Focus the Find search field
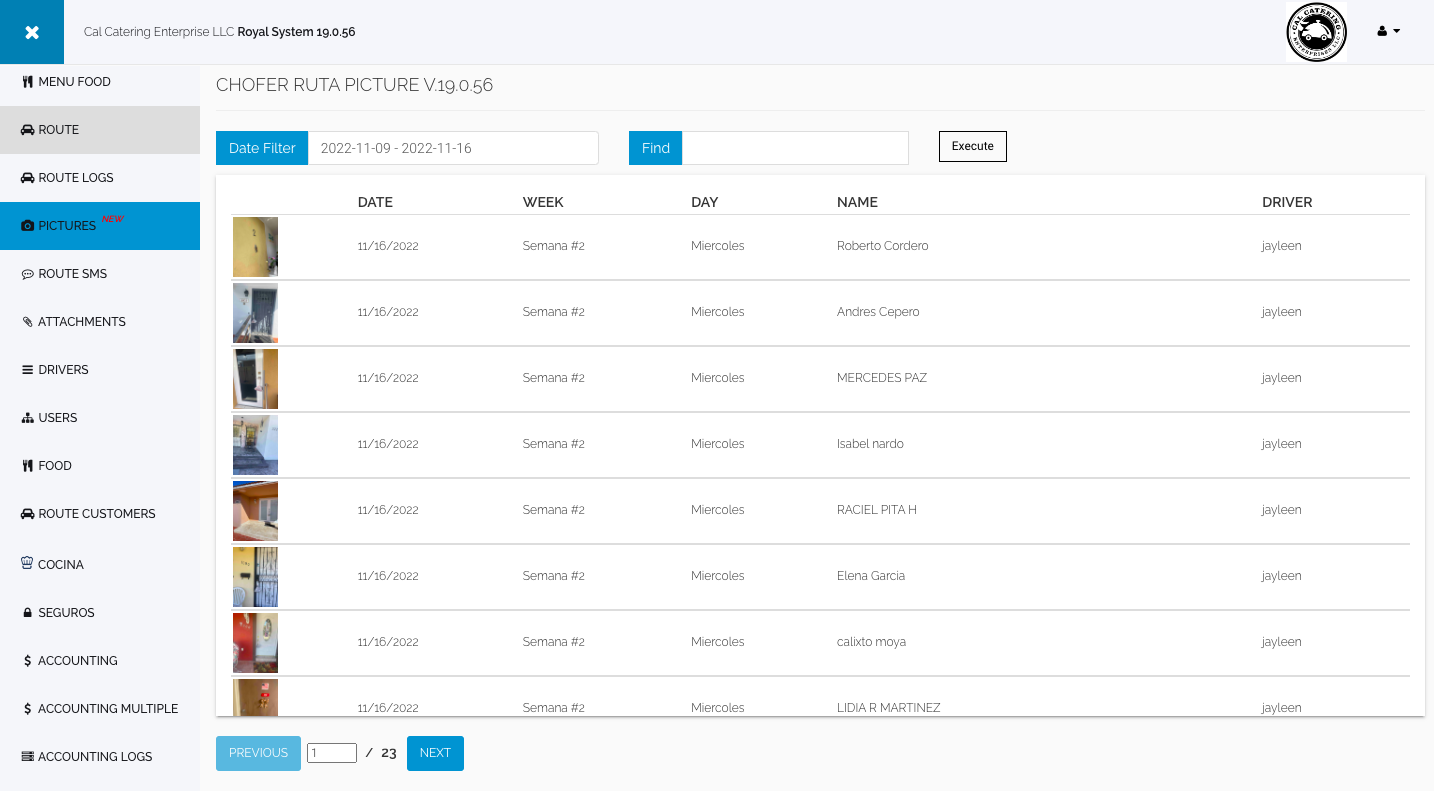The width and height of the screenshot is (1434, 791). click(794, 148)
